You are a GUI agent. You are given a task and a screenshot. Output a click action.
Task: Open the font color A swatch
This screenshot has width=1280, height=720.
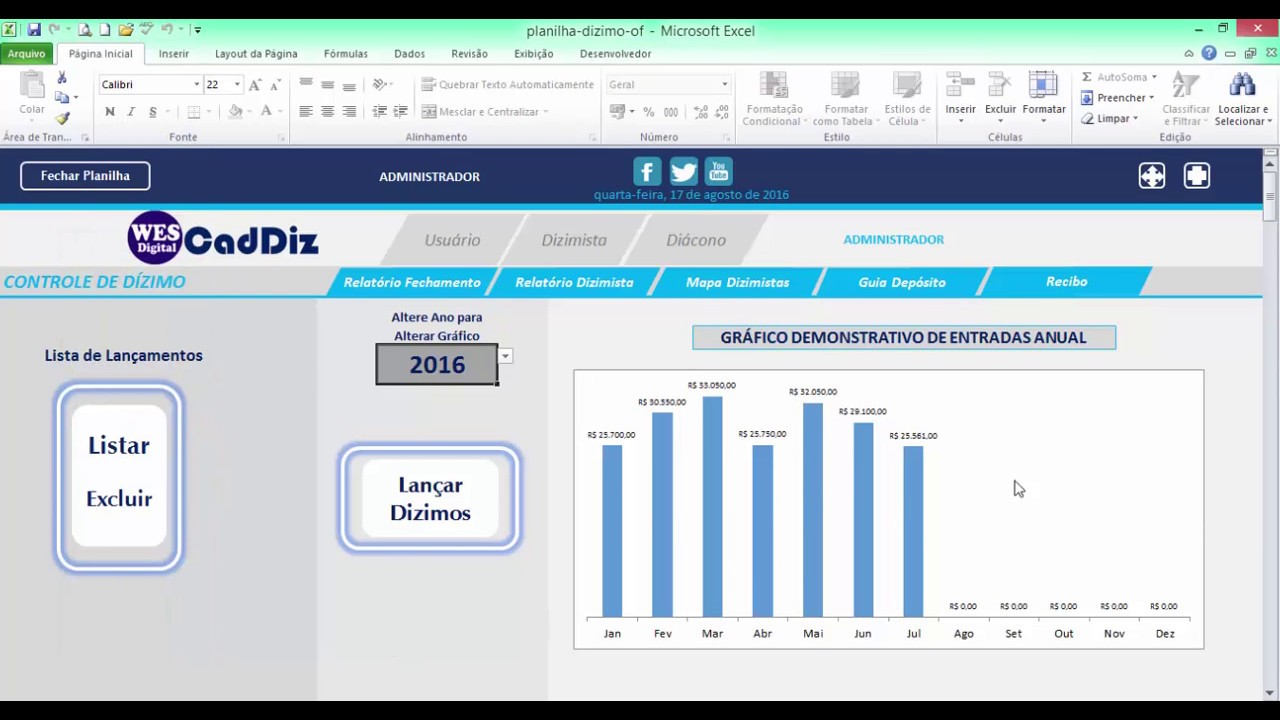point(266,112)
